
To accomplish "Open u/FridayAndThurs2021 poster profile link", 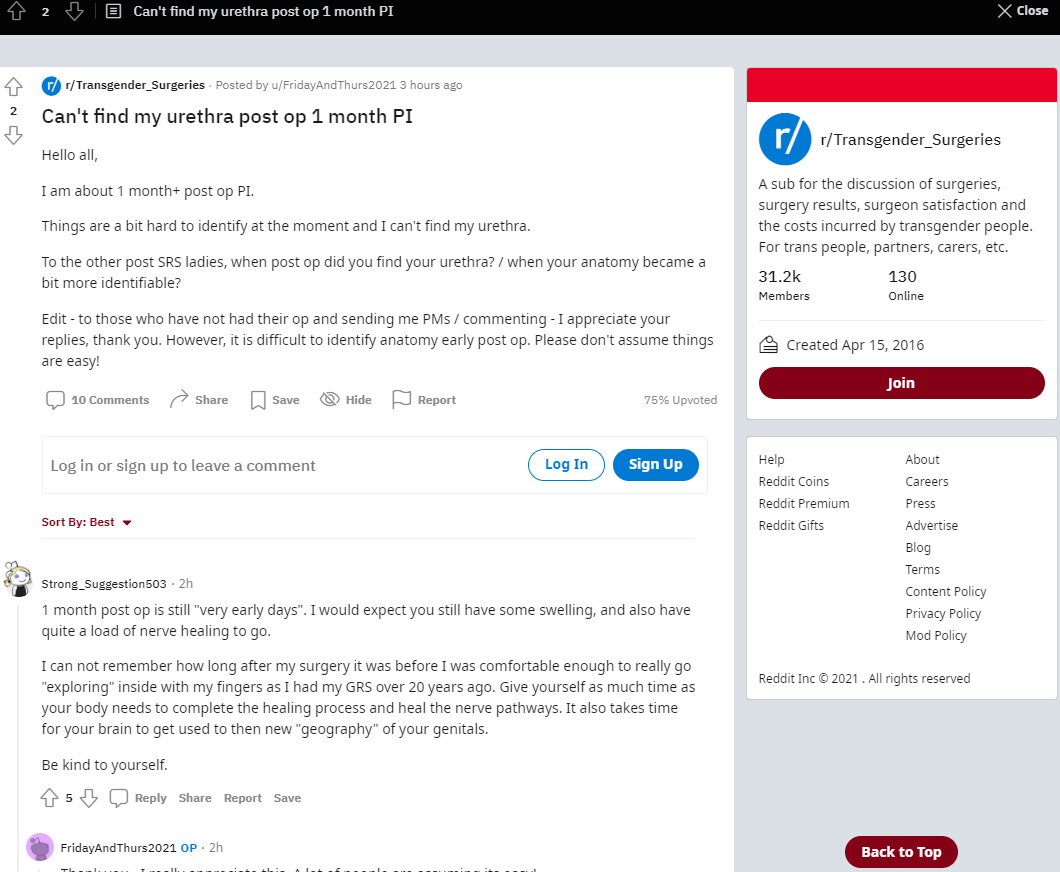I will click(x=333, y=85).
